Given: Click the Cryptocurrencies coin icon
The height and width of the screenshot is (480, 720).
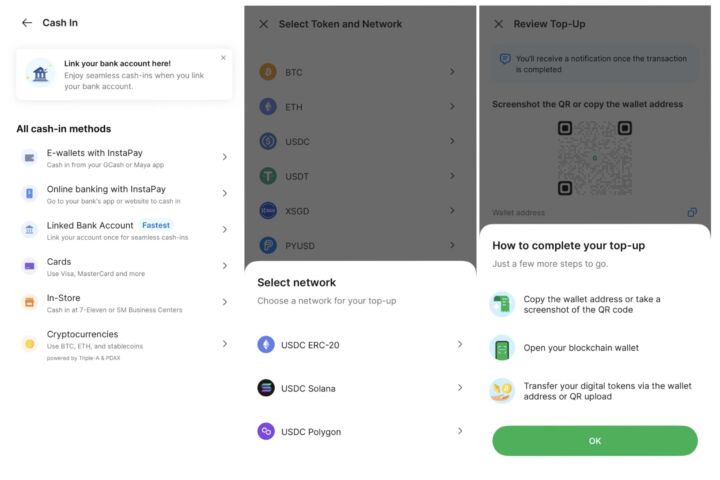Looking at the screenshot, I should pos(29,344).
